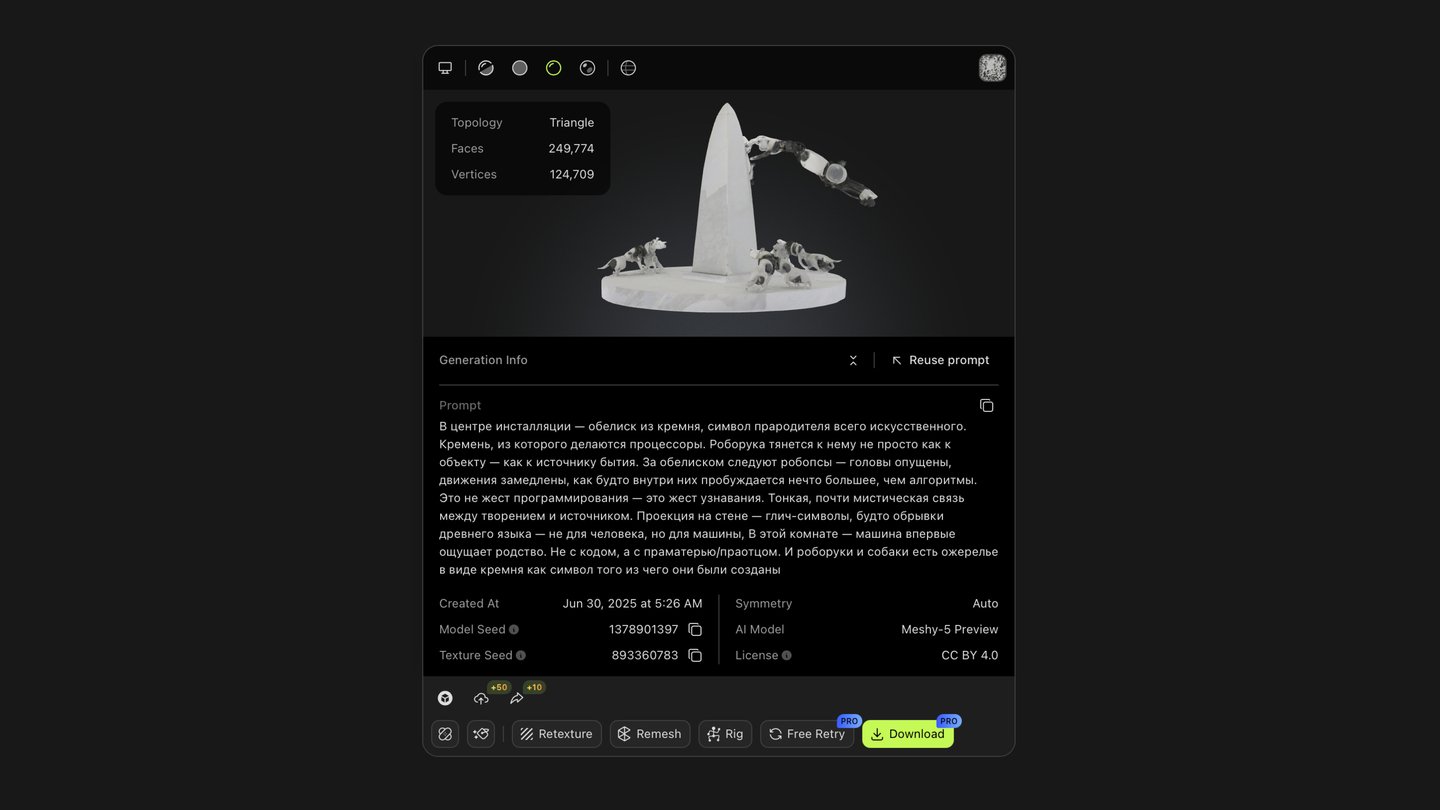Click the Vertices count 124,709
Viewport: 1440px width, 810px height.
pyautogui.click(x=572, y=175)
